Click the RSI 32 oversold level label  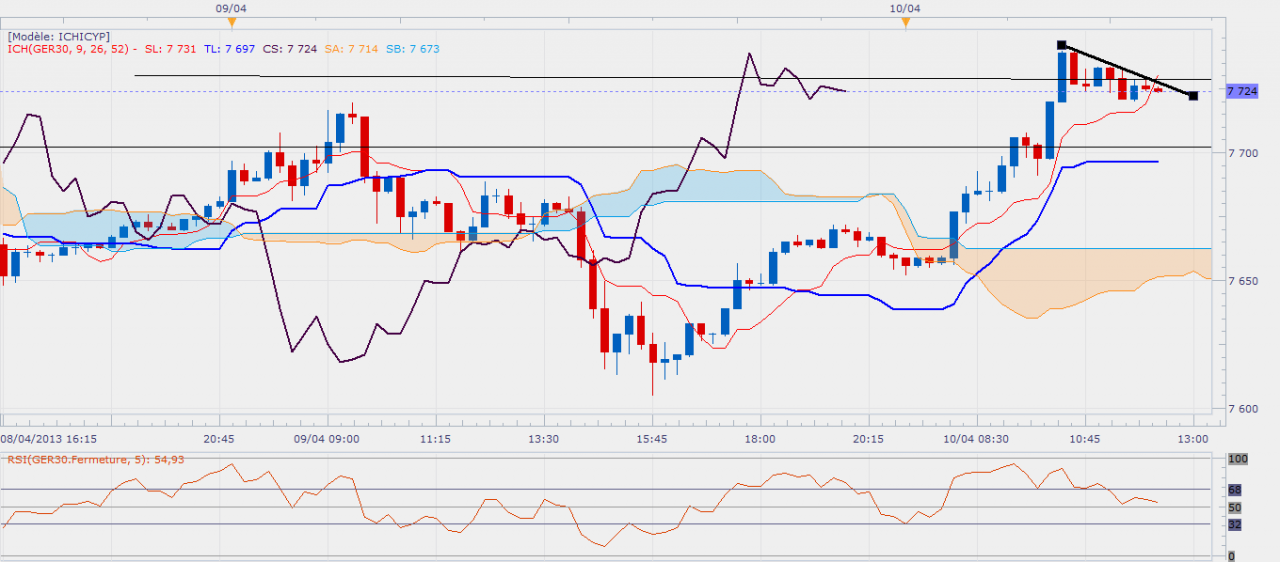coord(1234,523)
